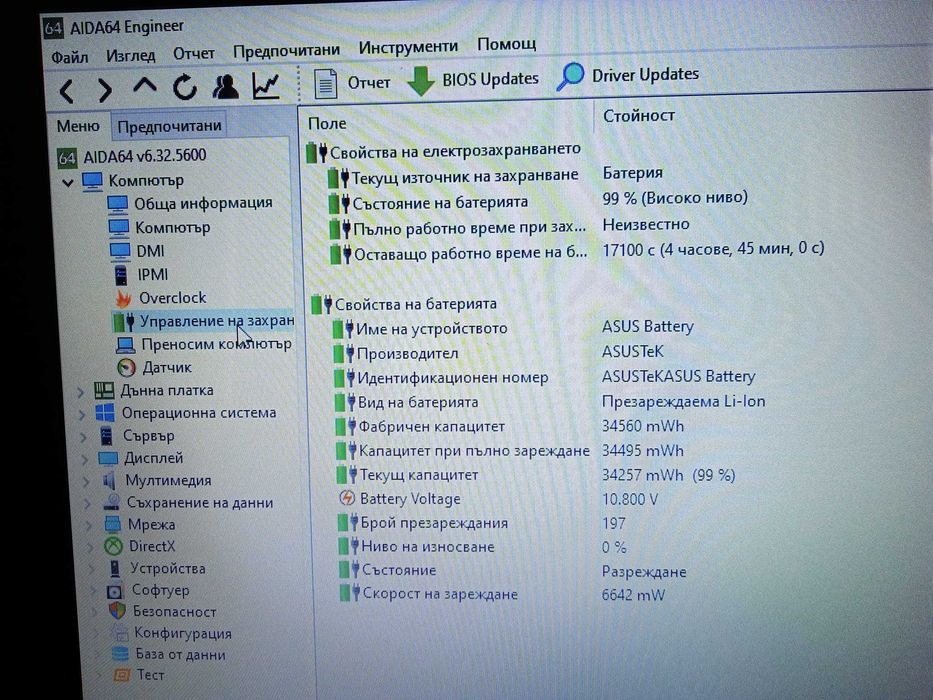Collapse the Компютър tree branch
933x700 pixels.
(x=67, y=182)
